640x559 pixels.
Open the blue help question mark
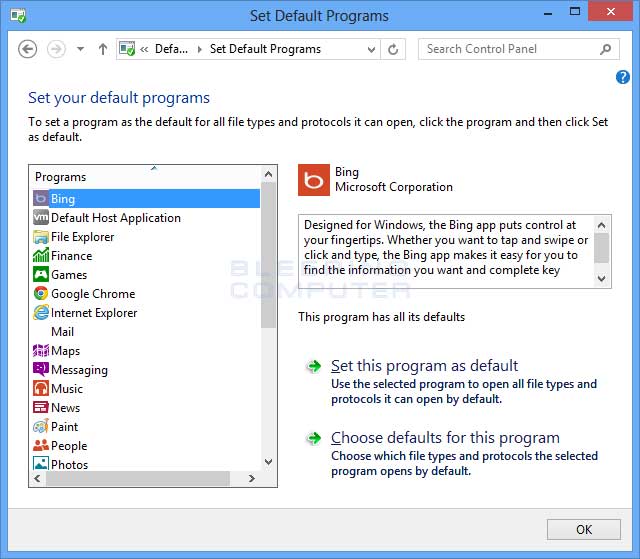pos(622,77)
